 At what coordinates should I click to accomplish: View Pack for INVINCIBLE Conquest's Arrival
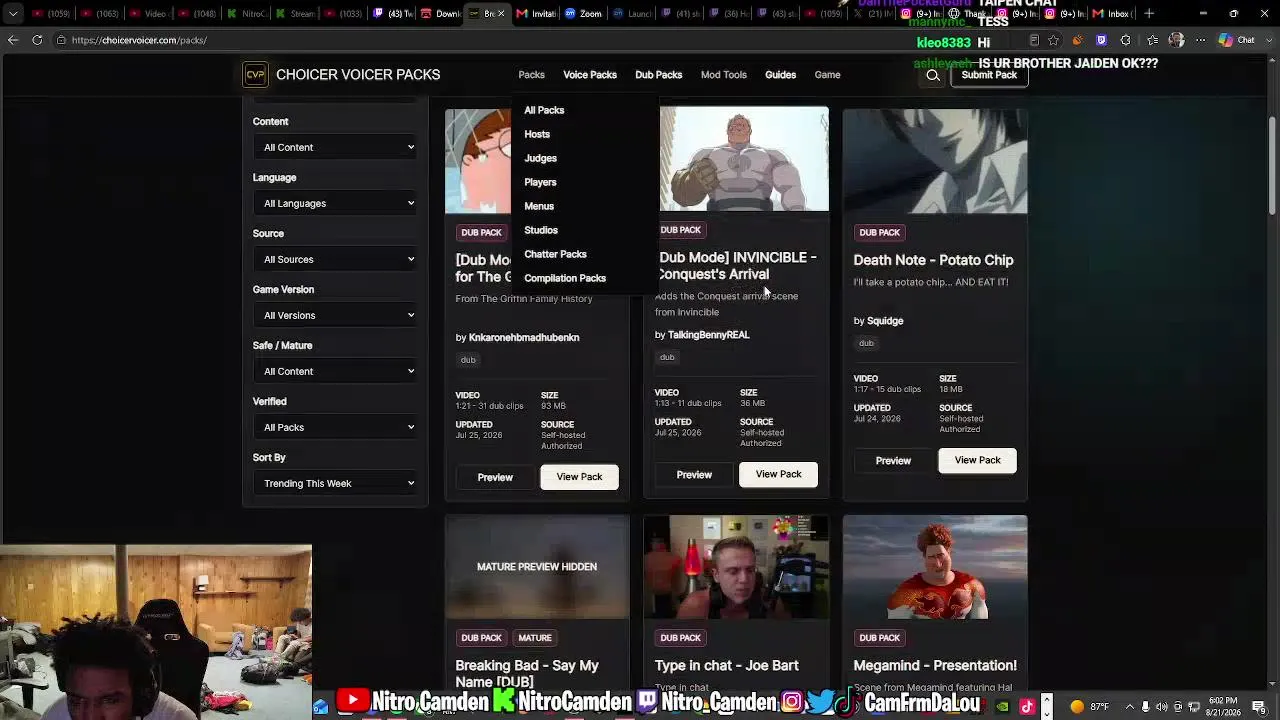pyautogui.click(x=778, y=475)
